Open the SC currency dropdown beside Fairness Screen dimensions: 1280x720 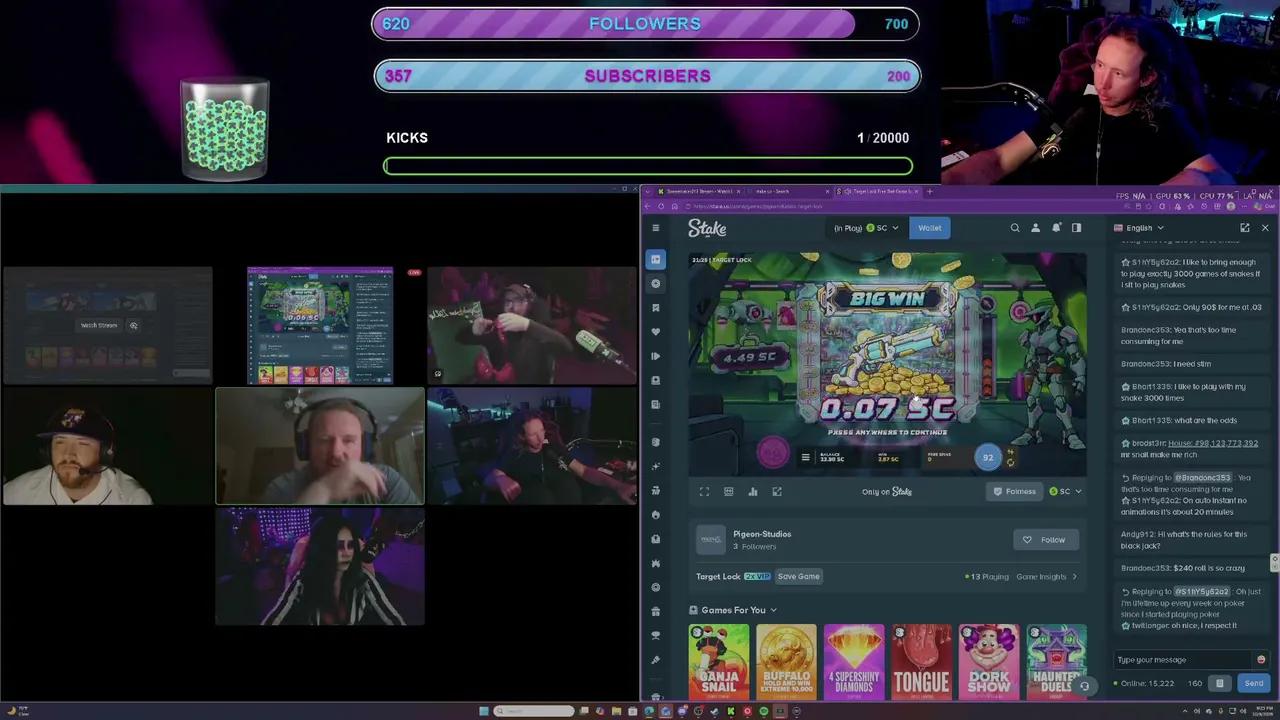[x=1065, y=492]
